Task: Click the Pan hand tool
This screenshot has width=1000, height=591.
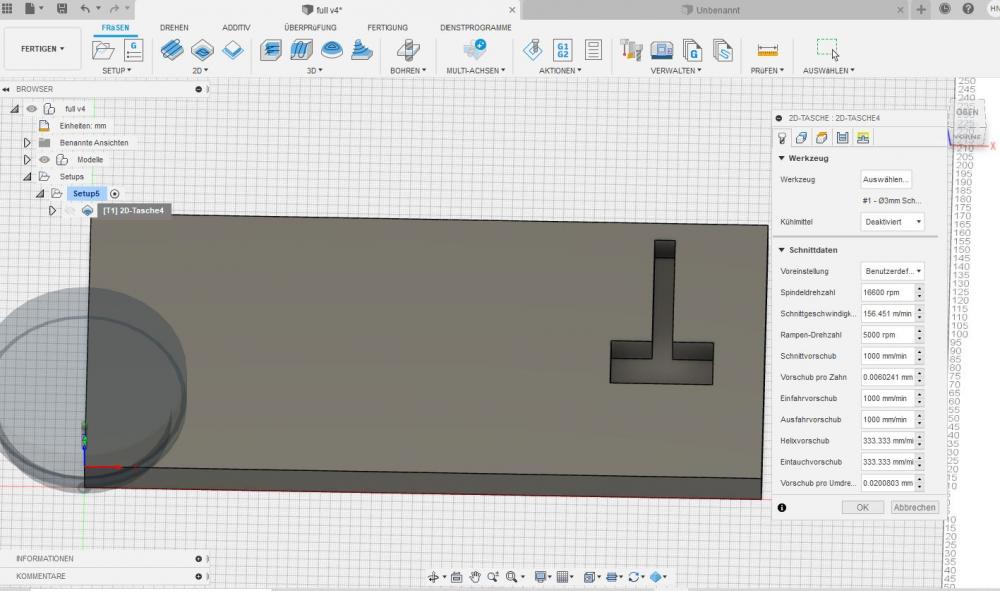Action: pyautogui.click(x=474, y=577)
